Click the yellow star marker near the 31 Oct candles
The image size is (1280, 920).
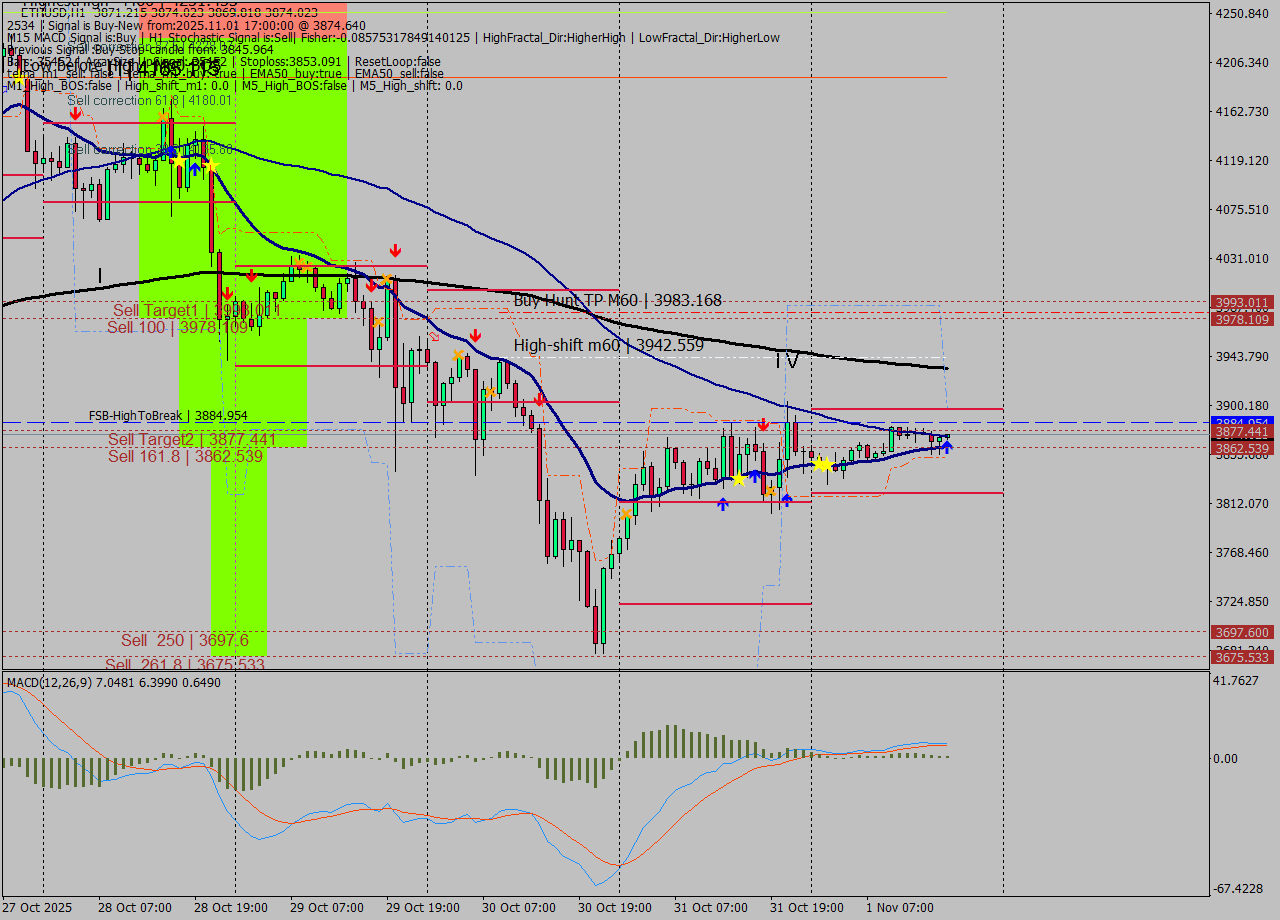[x=825, y=463]
